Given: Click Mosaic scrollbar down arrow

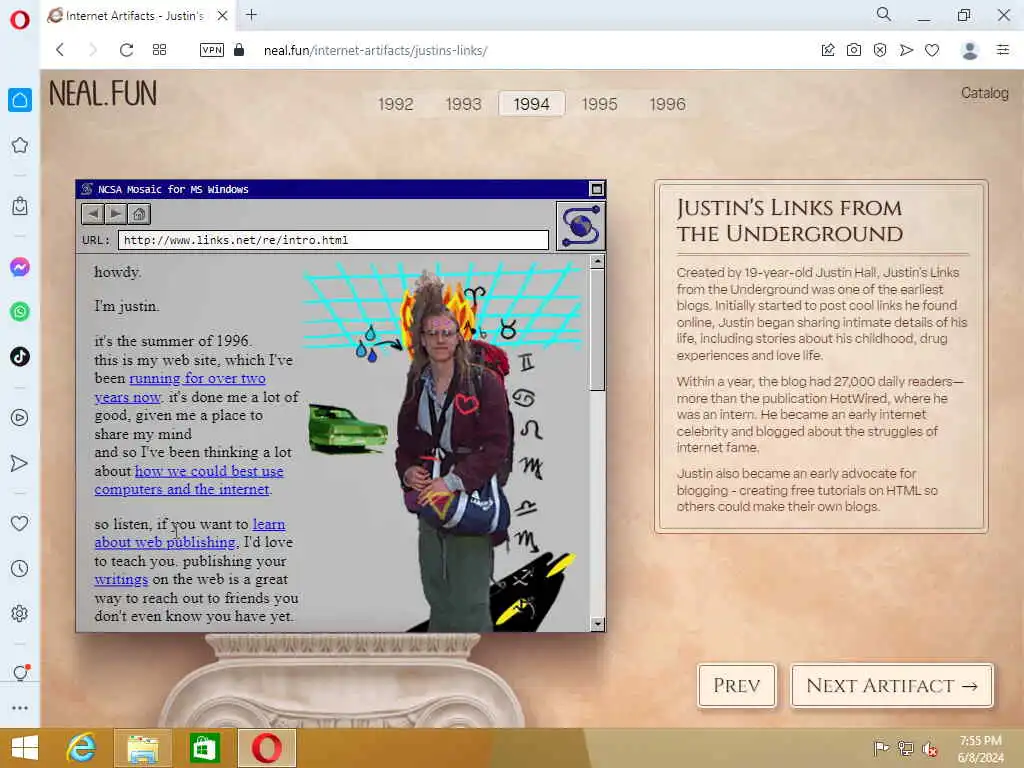Looking at the screenshot, I should click(597, 624).
